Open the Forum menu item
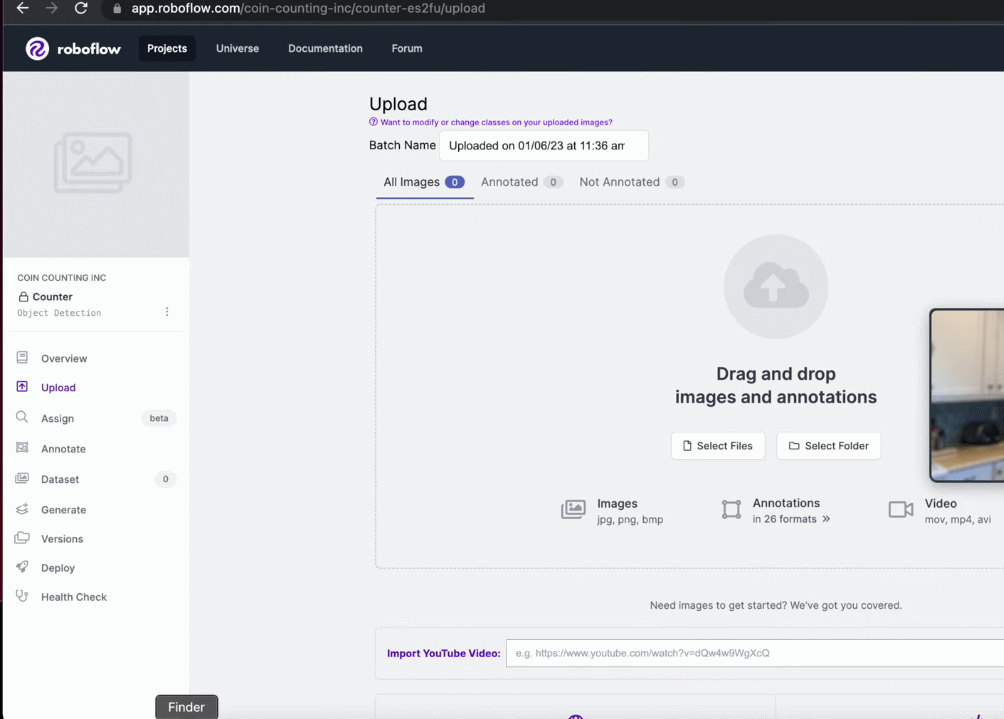 click(x=407, y=49)
